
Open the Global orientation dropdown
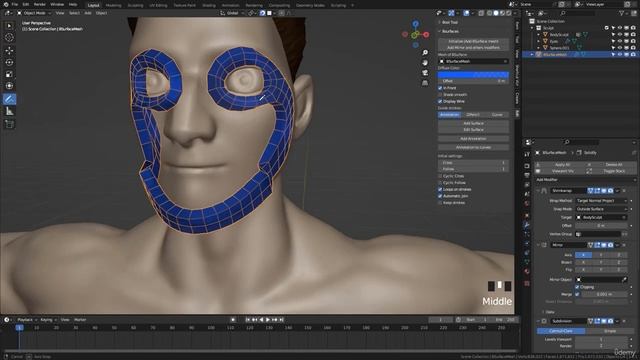point(231,13)
